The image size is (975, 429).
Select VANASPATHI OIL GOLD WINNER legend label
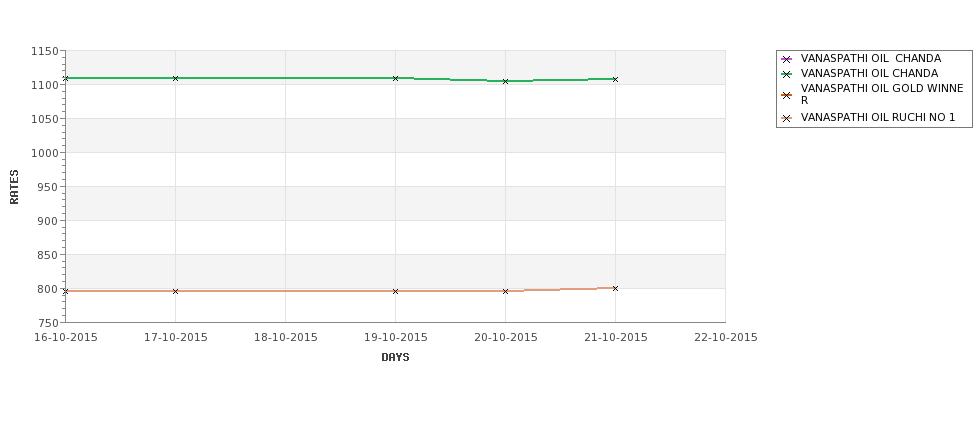point(882,95)
